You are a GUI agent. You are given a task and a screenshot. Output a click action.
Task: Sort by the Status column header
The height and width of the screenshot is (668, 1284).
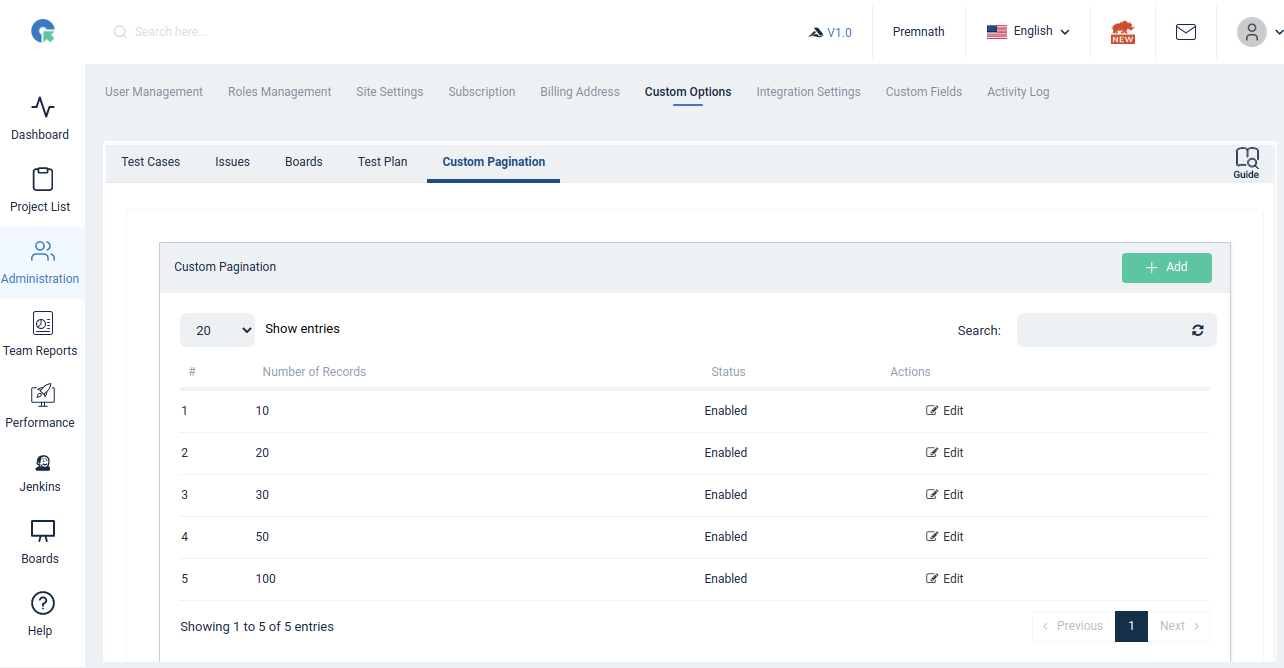click(728, 372)
